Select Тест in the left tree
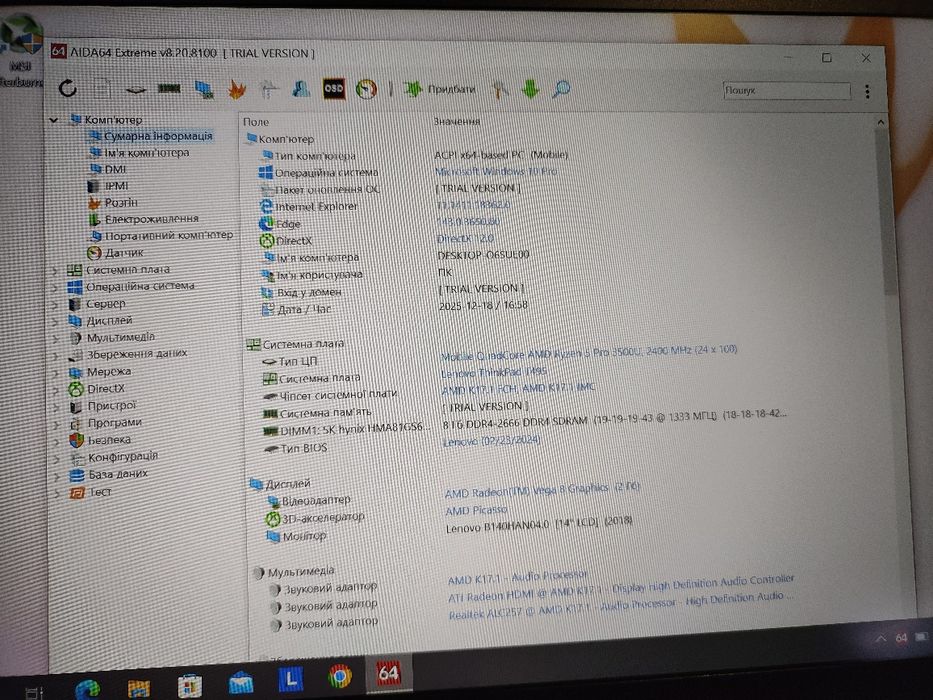 [x=91, y=492]
